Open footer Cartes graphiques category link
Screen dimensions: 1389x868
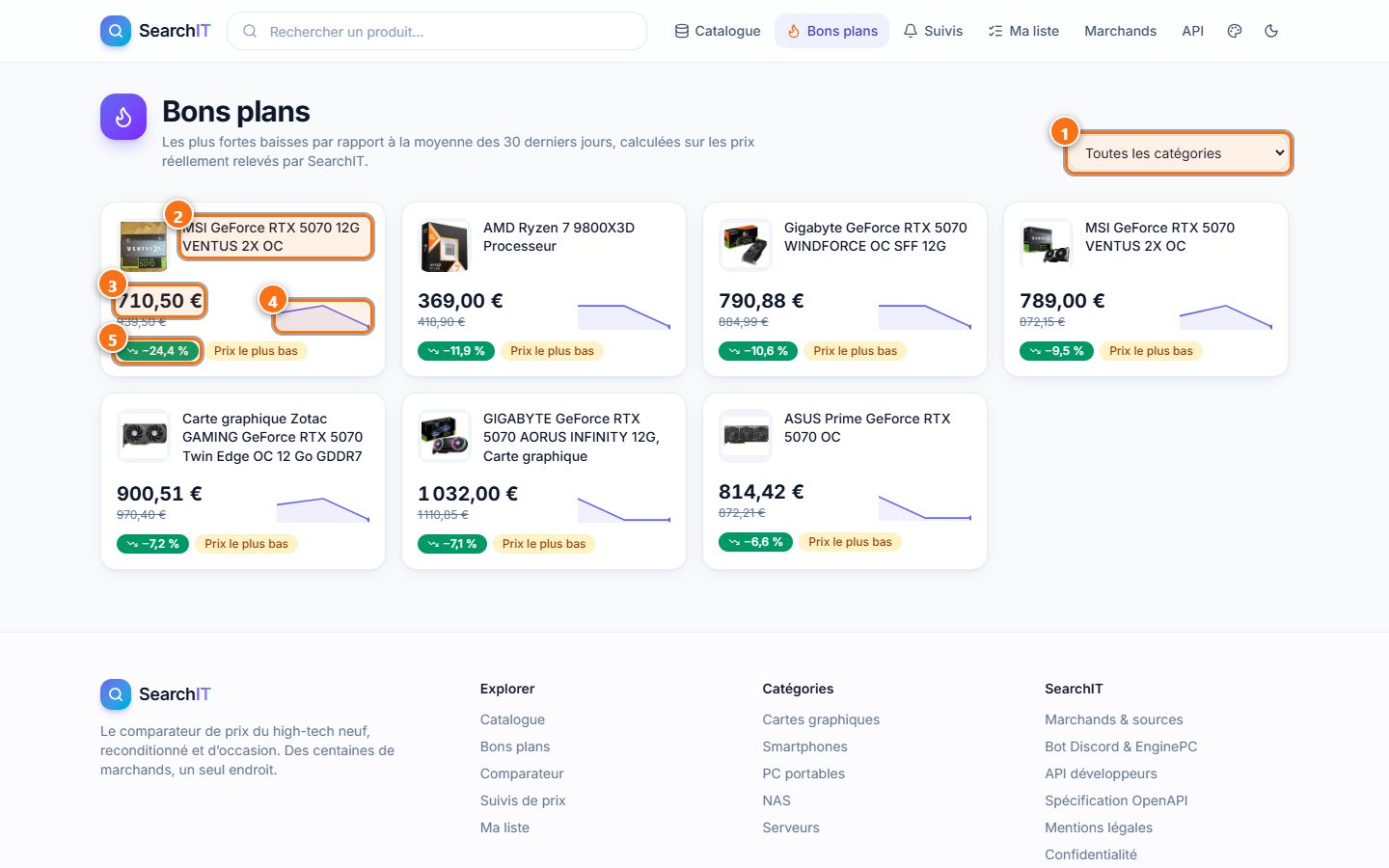pos(821,719)
